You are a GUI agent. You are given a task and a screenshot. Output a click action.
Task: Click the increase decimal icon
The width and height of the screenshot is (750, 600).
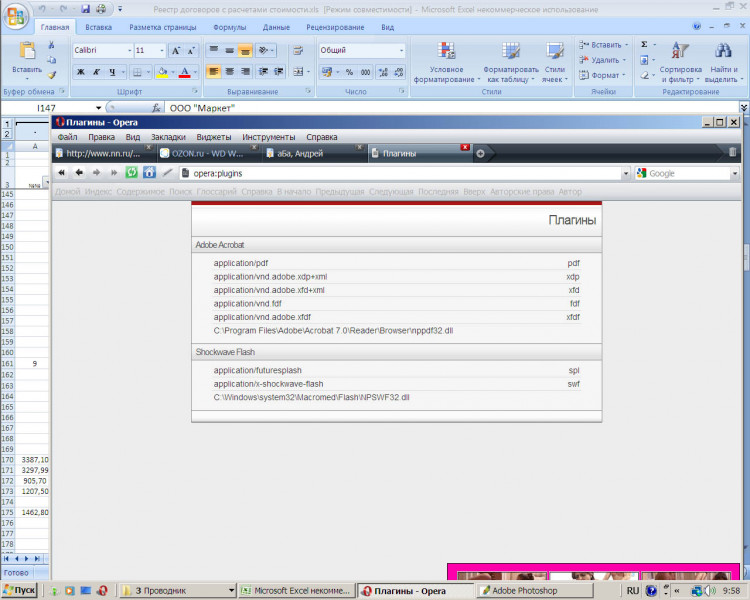[383, 72]
